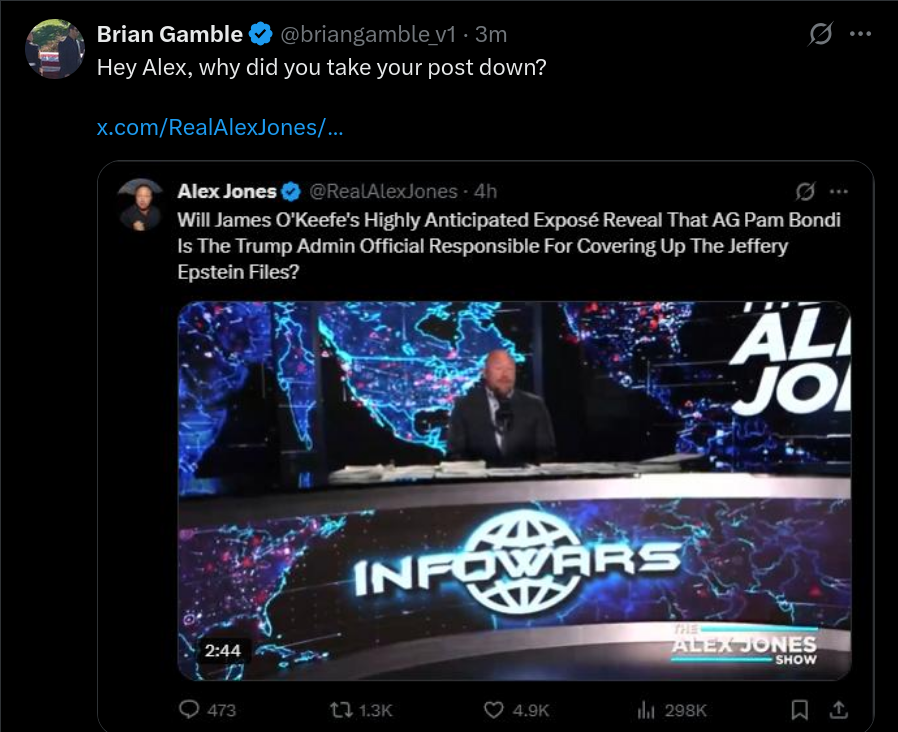Share Alex Jones' post
Screen dimensions: 898x732
coord(838,710)
